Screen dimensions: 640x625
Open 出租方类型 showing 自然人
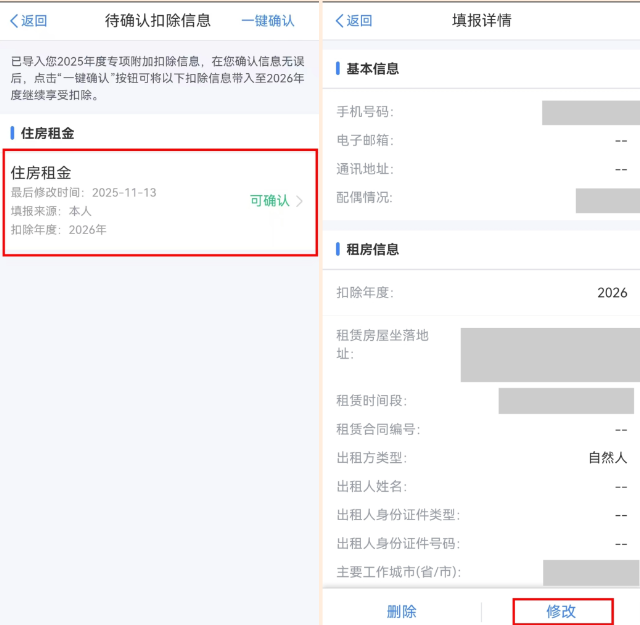(606, 458)
